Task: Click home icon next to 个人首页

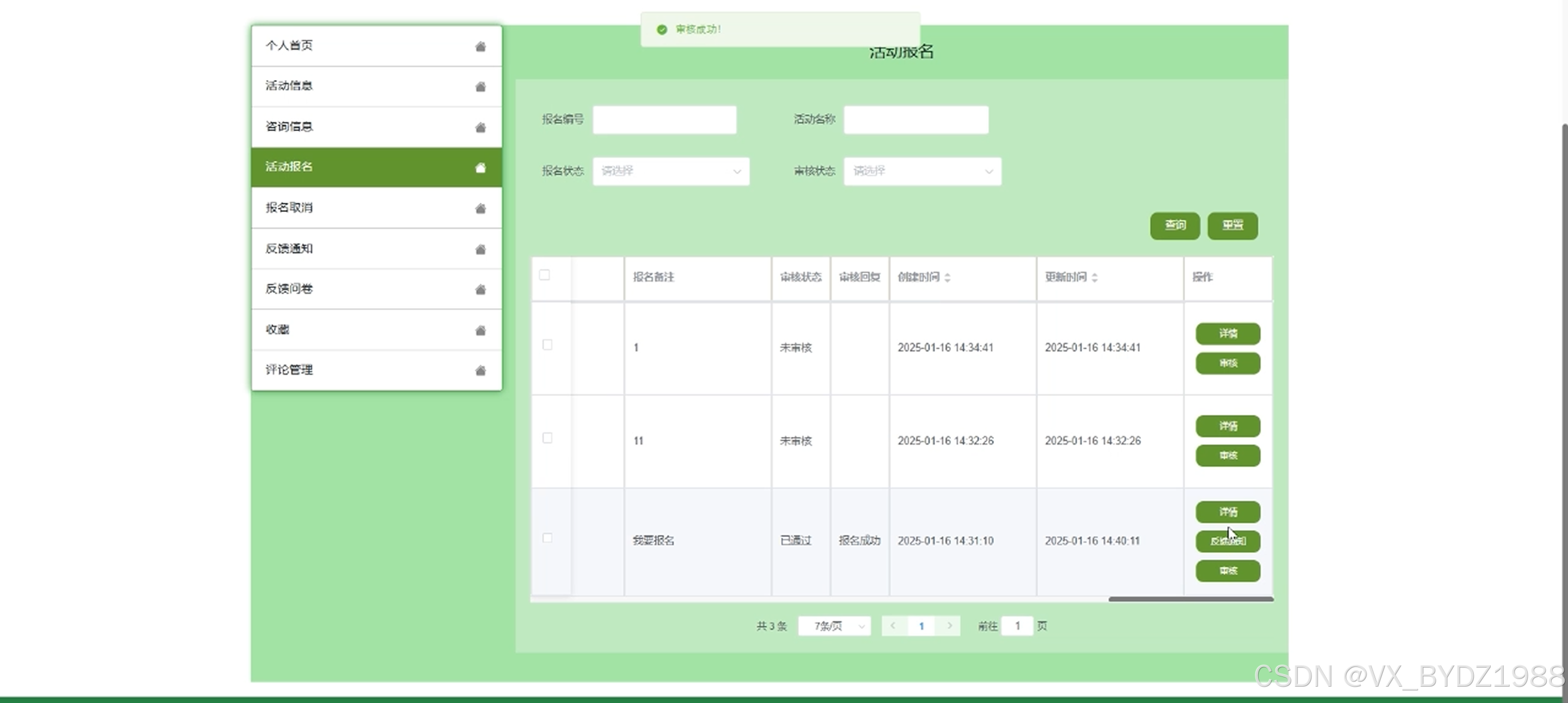Action: point(480,46)
